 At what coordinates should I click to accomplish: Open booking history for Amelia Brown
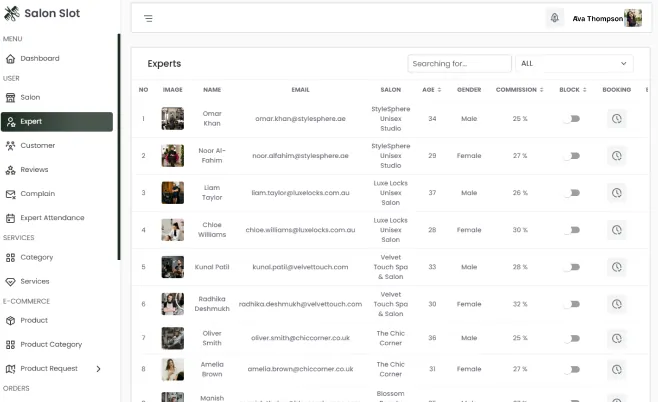pyautogui.click(x=616, y=369)
